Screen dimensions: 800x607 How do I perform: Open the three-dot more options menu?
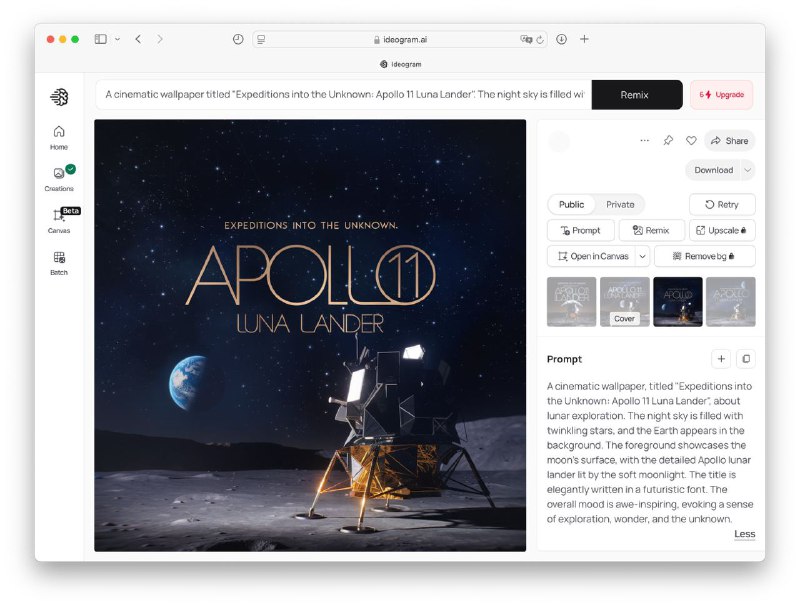coord(644,141)
